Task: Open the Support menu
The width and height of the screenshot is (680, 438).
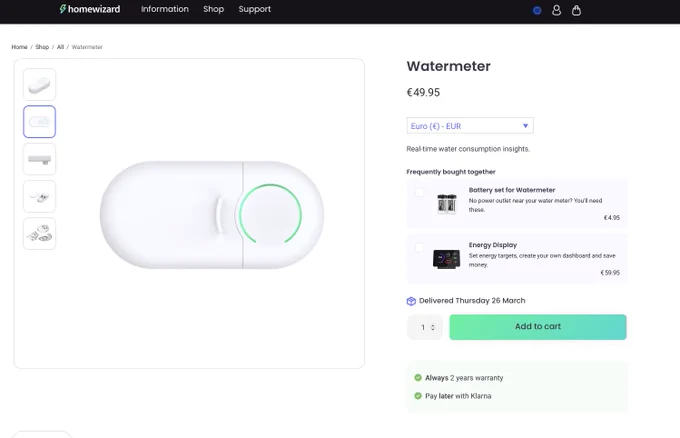Action: (255, 9)
